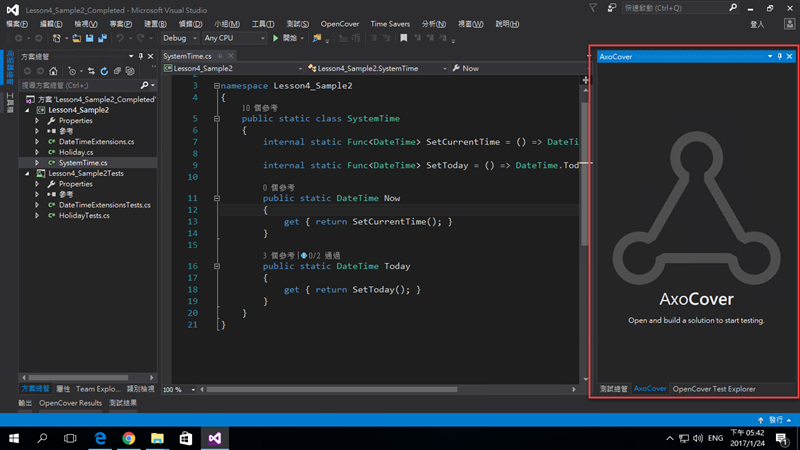Collapse the Lesson4_Sample2Tests project node

(x=28, y=173)
